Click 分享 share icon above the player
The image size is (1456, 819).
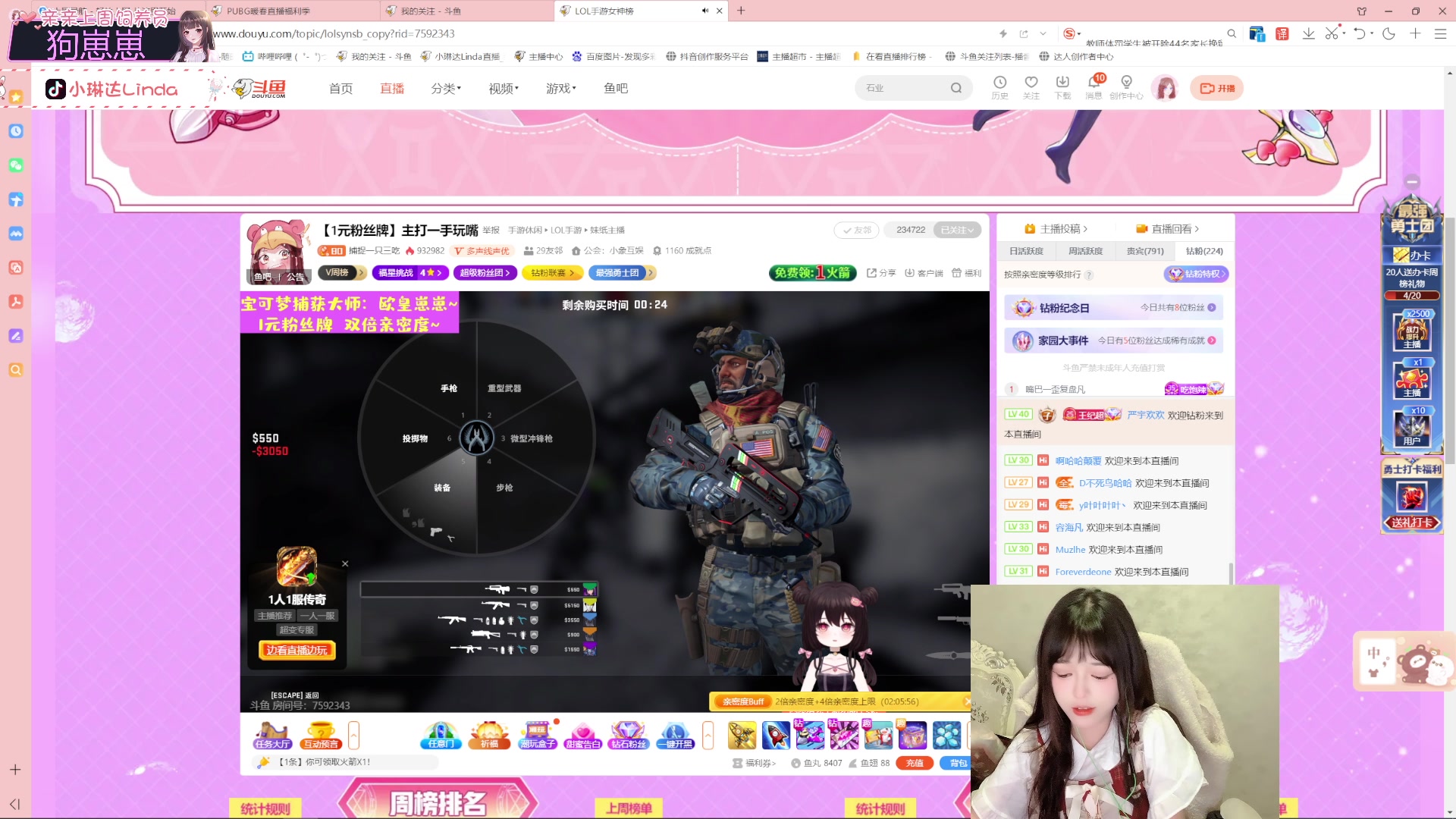click(x=881, y=273)
